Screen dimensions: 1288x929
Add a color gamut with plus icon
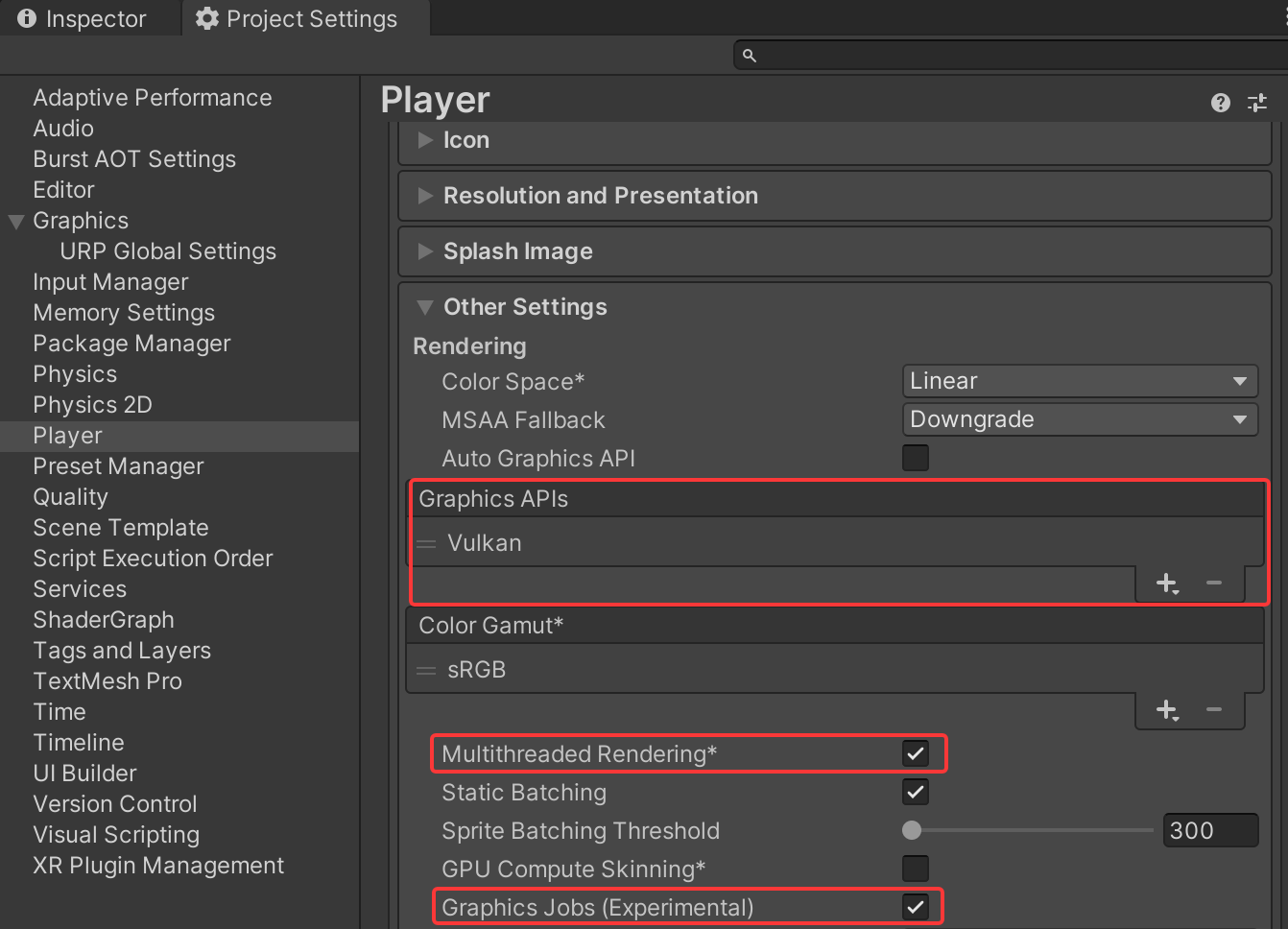[1166, 709]
